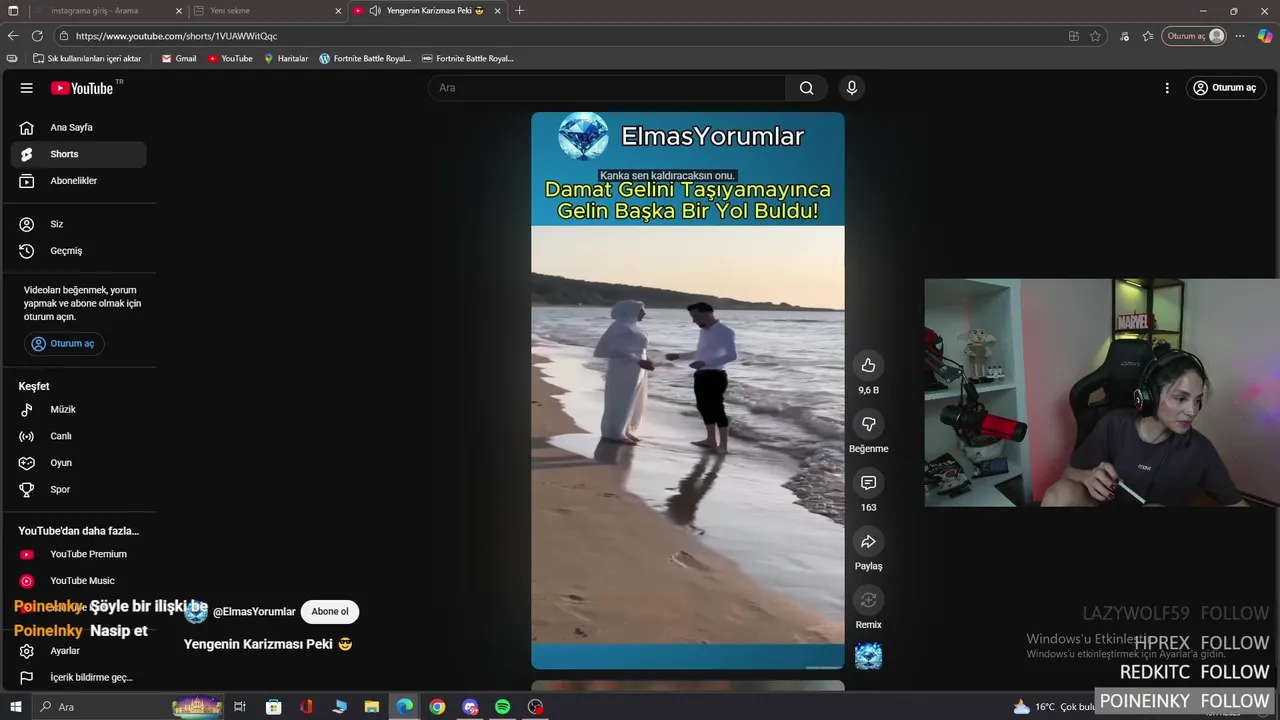Open Spor sports section
The image size is (1280, 720).
click(78, 489)
